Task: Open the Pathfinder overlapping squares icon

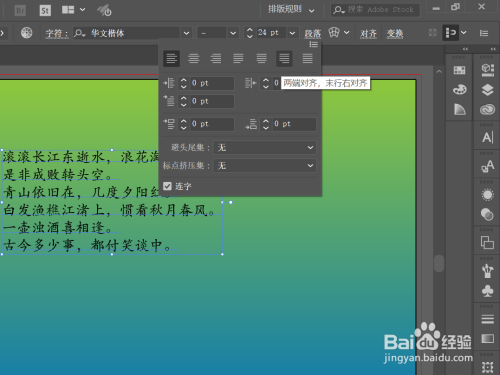Action: click(487, 242)
